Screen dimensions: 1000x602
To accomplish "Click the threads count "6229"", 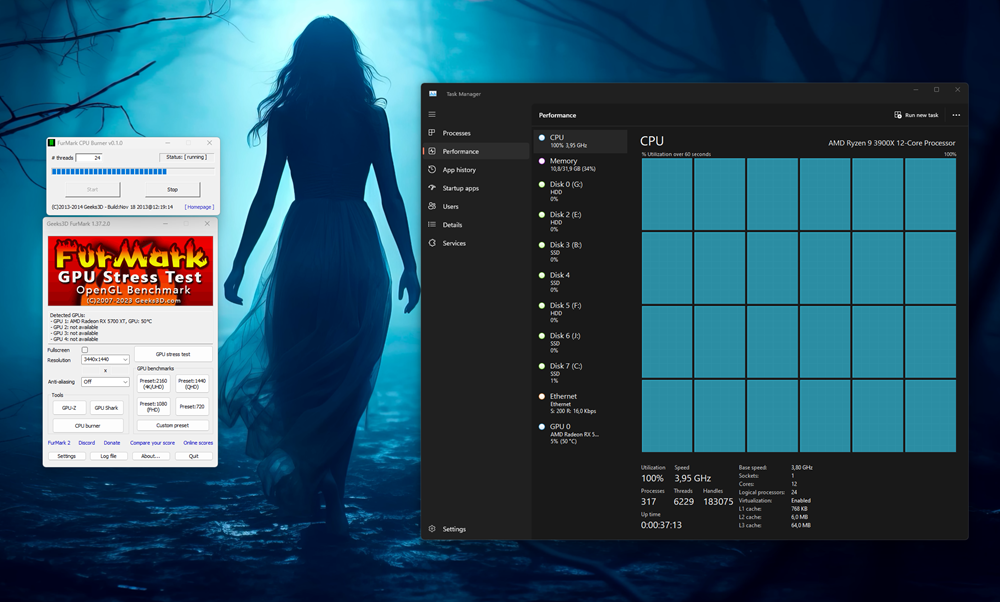I will click(x=684, y=502).
